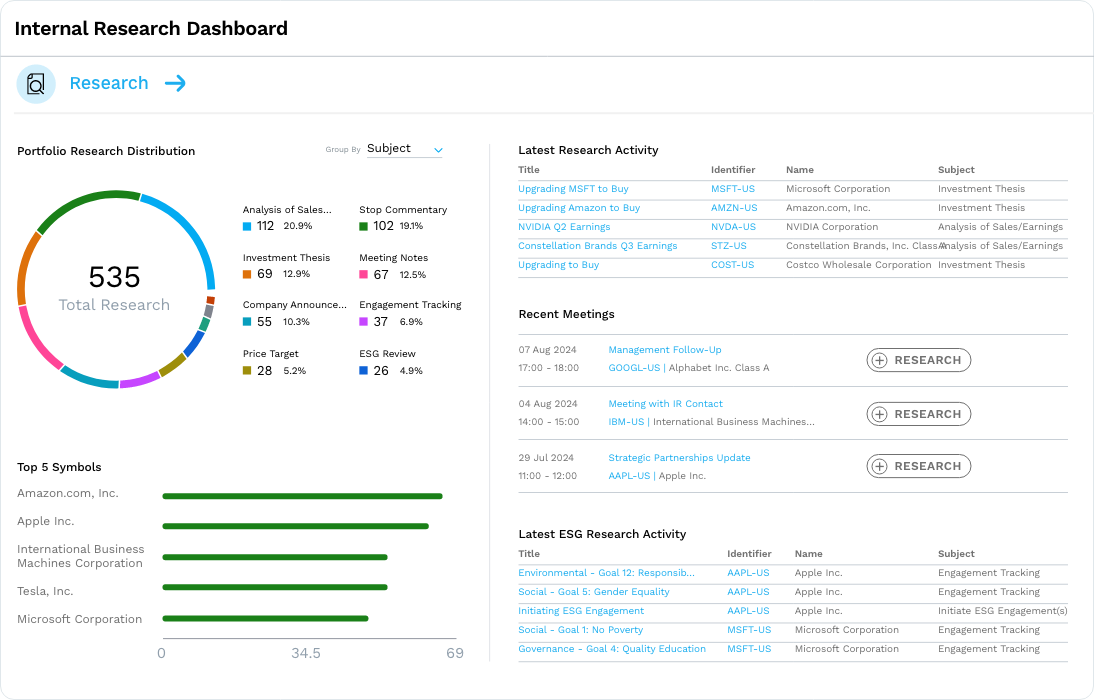Click the Research magnifier icon in the header

(36, 84)
